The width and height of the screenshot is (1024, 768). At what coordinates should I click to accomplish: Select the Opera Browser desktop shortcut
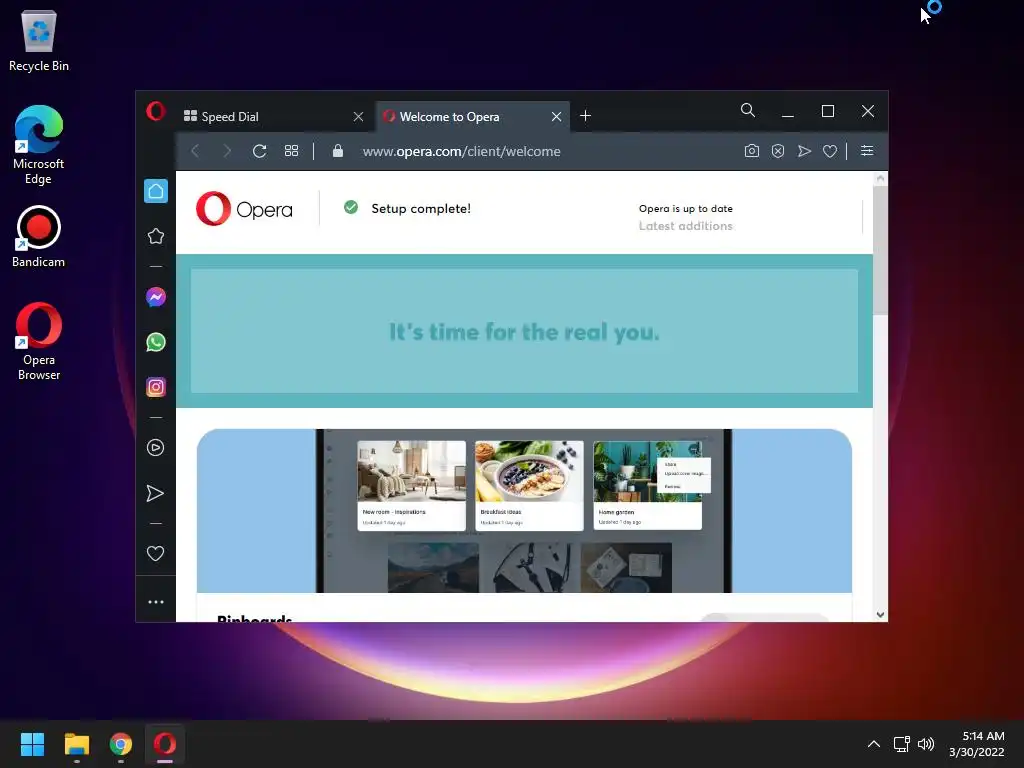click(x=39, y=341)
